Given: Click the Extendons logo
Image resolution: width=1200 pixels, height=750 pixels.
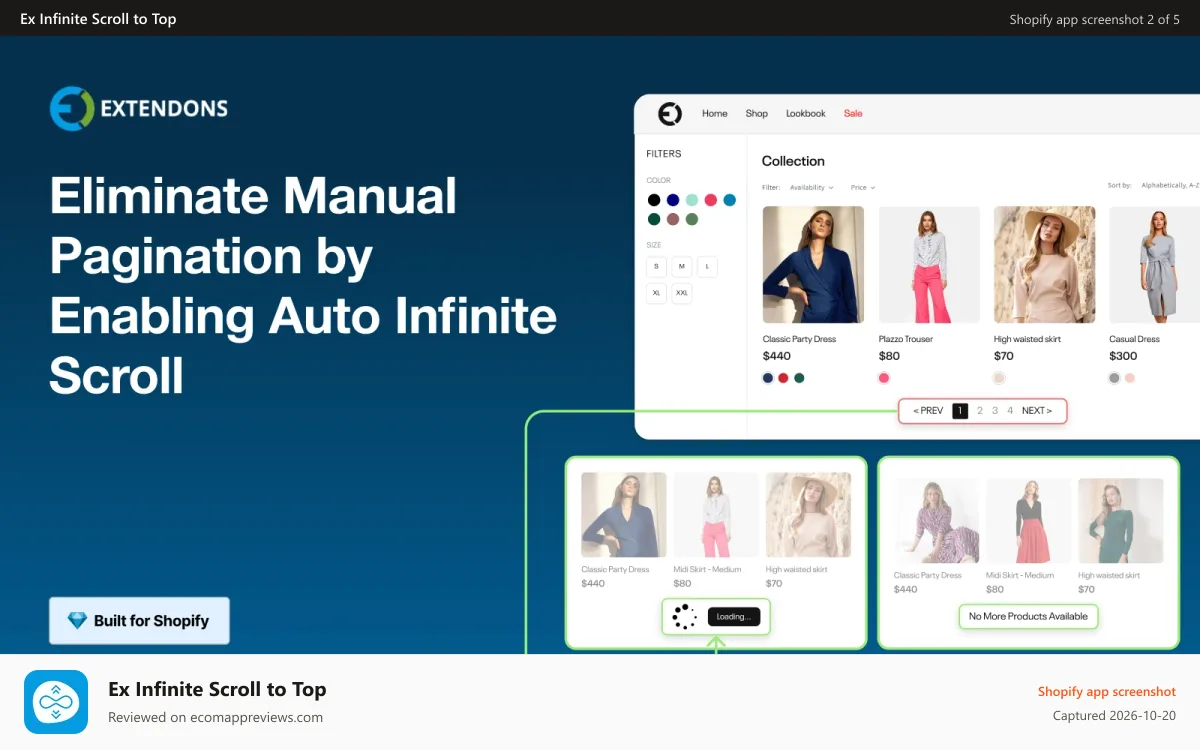Looking at the screenshot, I should click(x=139, y=109).
